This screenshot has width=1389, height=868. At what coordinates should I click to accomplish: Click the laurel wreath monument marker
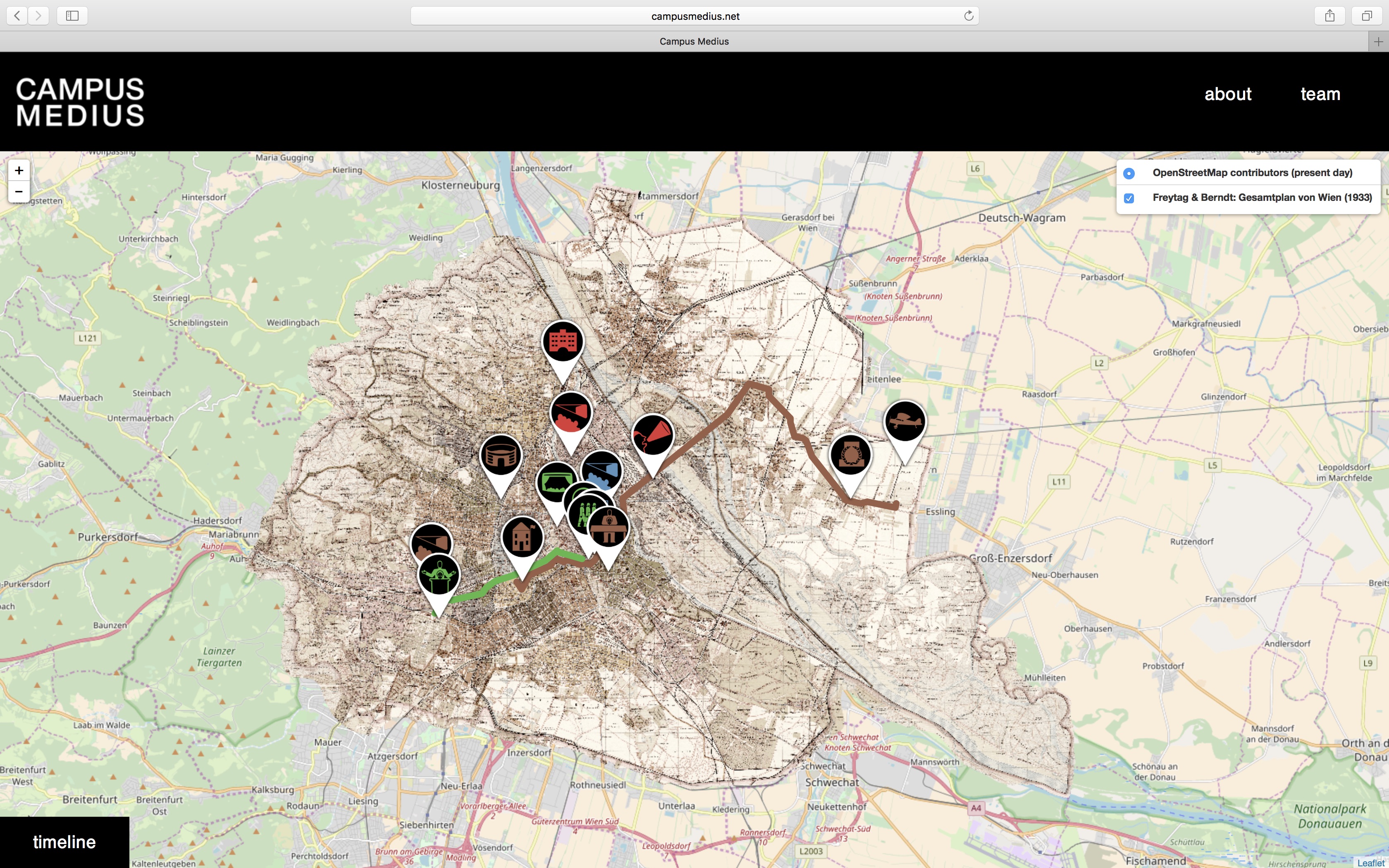[850, 455]
